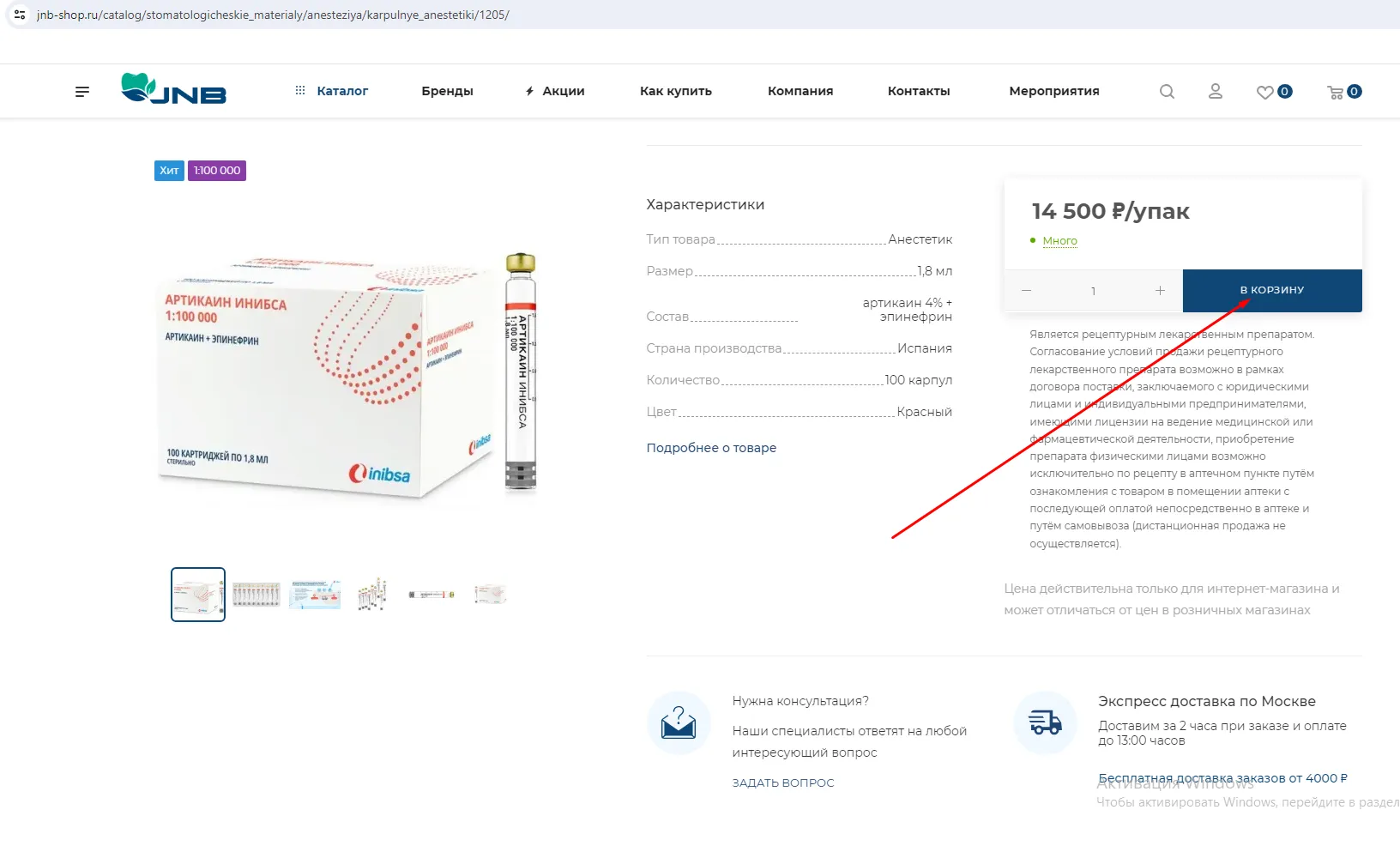Click the Хит product badge
The image size is (1400, 846).
pos(169,171)
